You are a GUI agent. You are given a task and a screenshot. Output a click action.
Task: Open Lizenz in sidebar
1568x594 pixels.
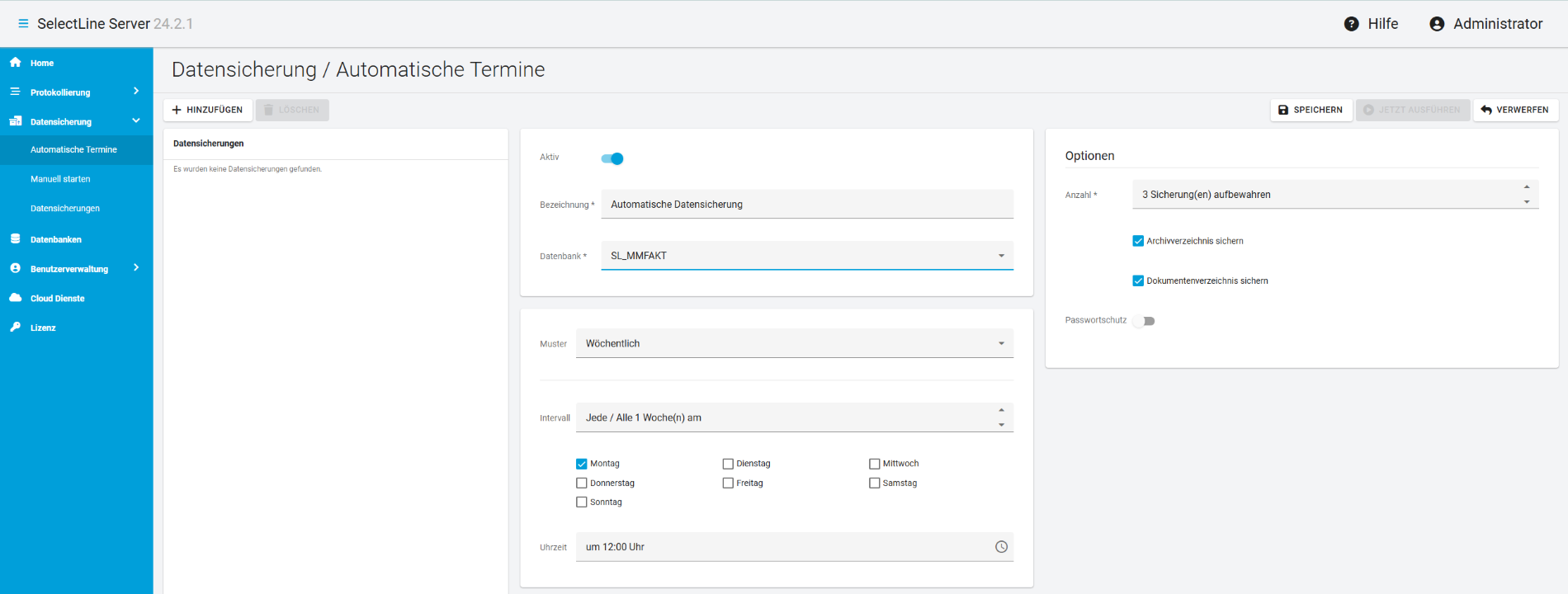(x=77, y=328)
